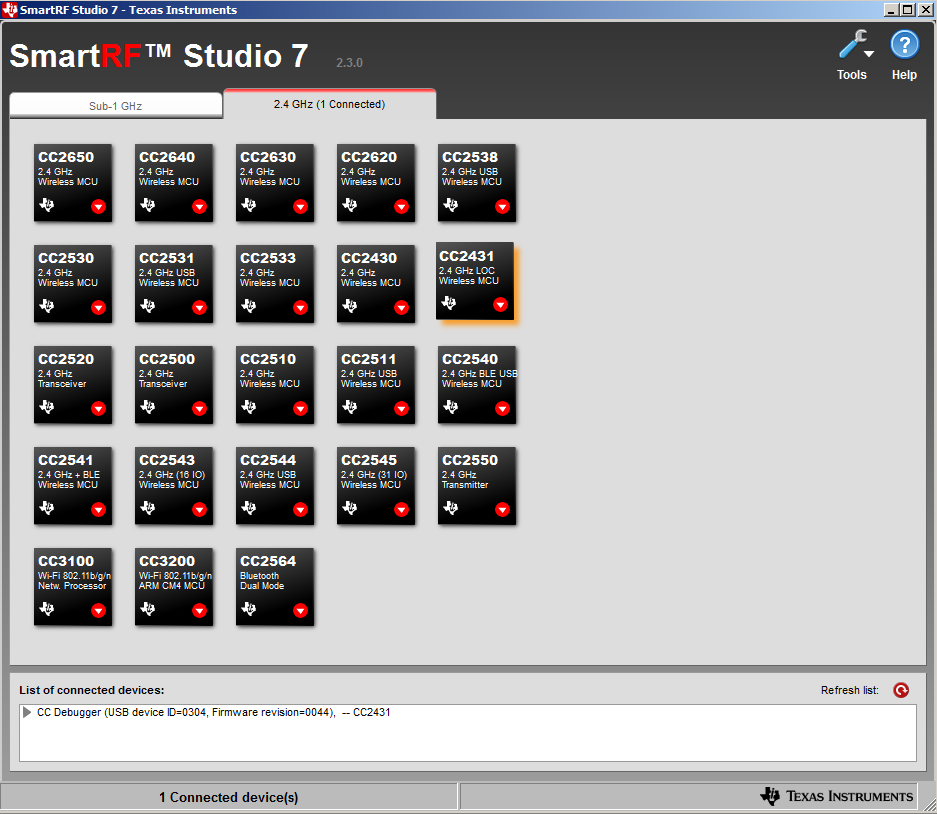The width and height of the screenshot is (937, 814).
Task: Switch to the Sub-1 GHz tab
Action: (116, 106)
